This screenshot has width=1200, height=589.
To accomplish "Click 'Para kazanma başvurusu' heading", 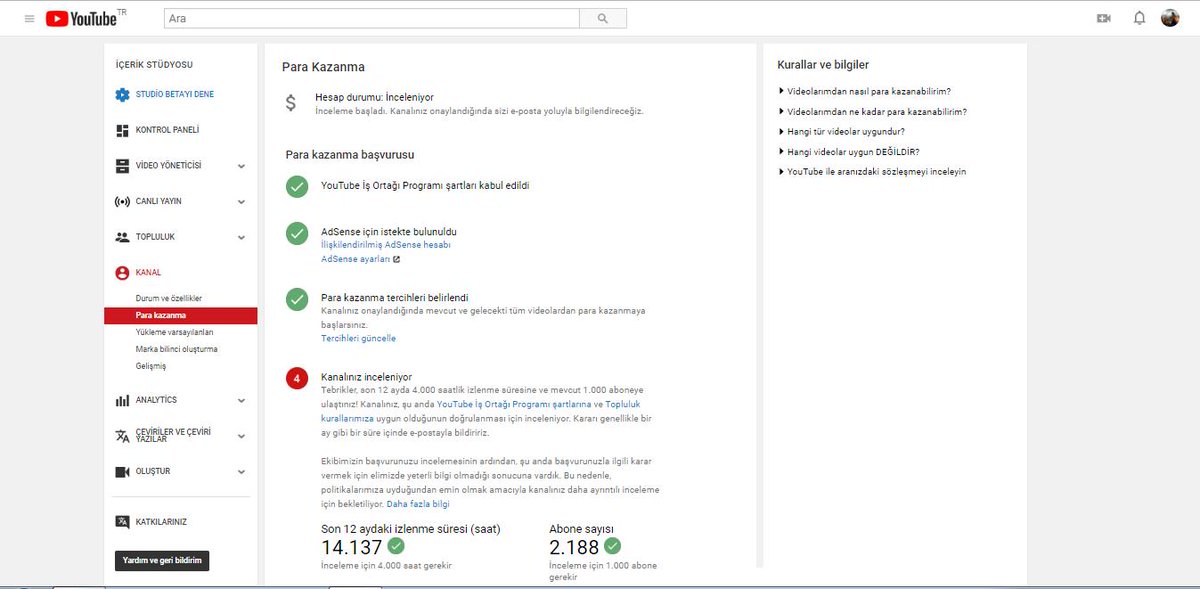I will pos(350,155).
